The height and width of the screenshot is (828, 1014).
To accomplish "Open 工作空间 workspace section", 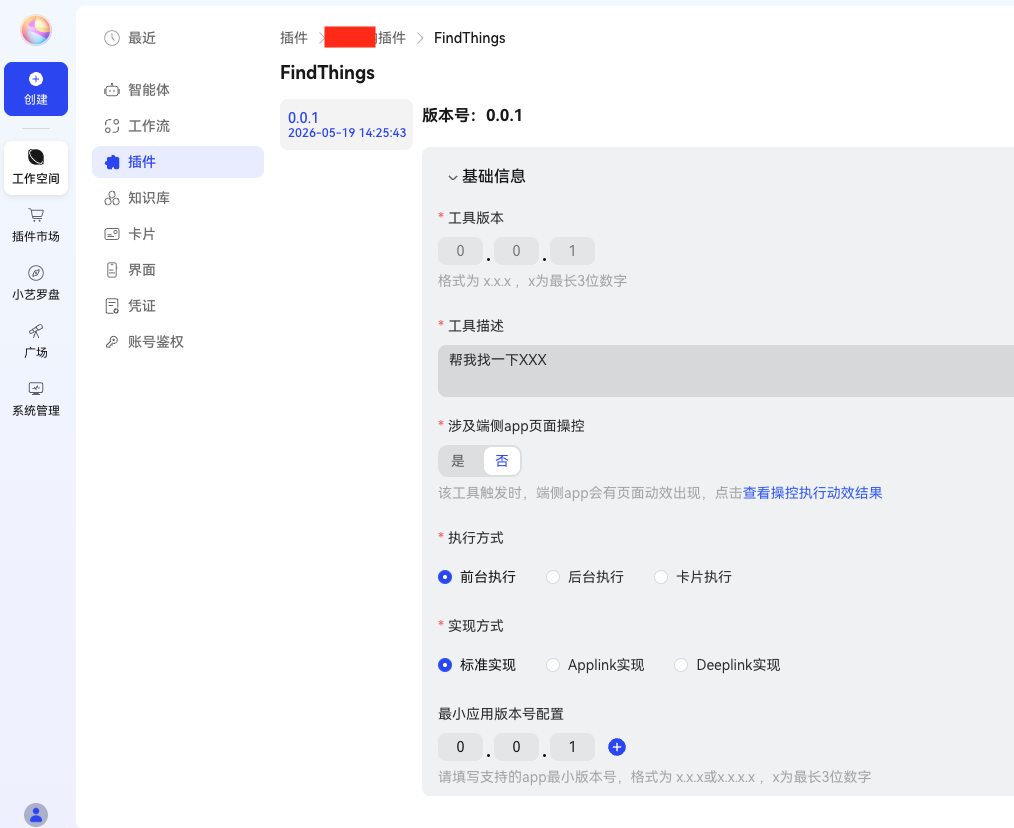I will pyautogui.click(x=36, y=168).
